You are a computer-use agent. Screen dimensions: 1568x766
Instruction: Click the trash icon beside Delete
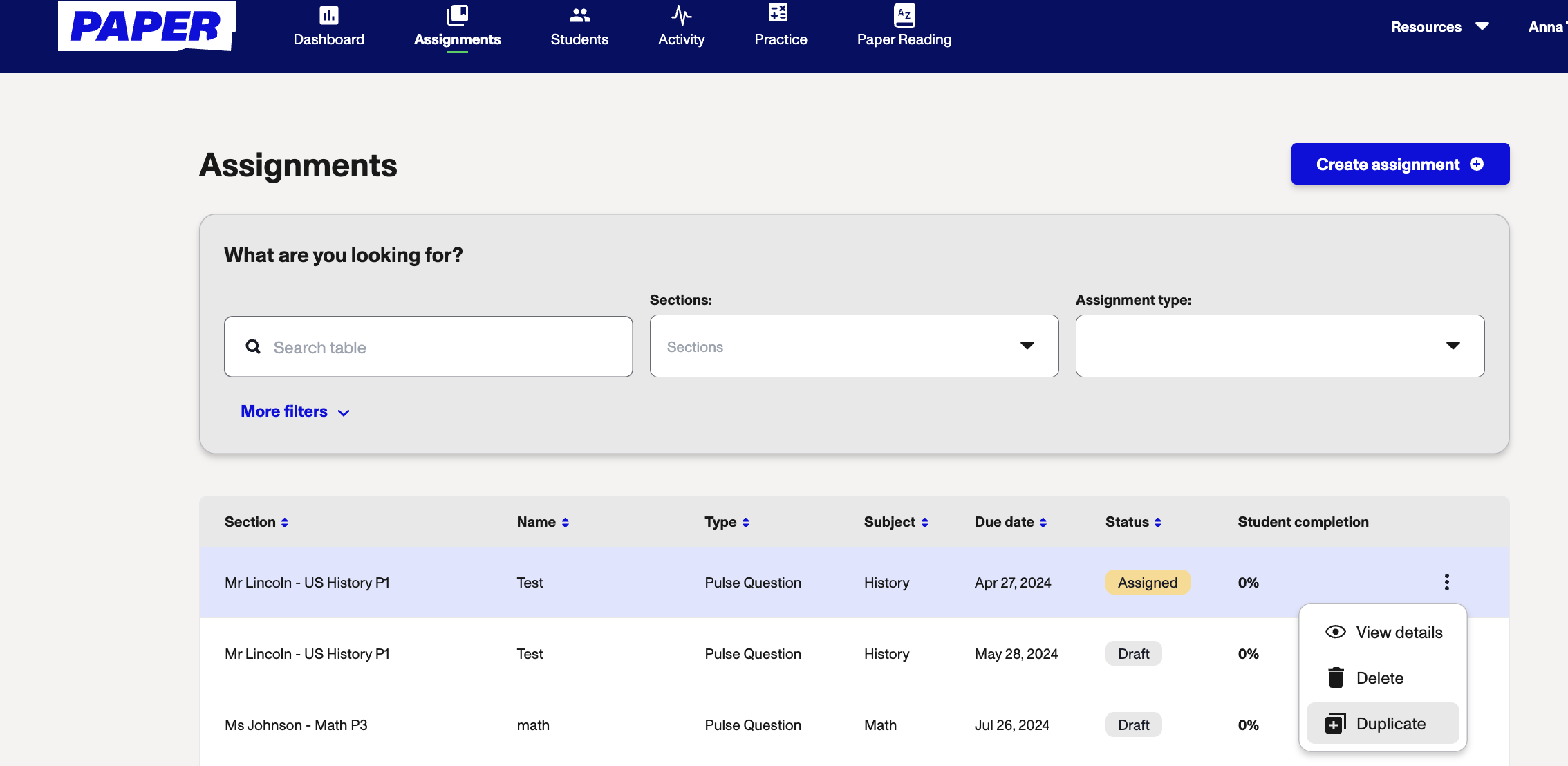tap(1336, 678)
